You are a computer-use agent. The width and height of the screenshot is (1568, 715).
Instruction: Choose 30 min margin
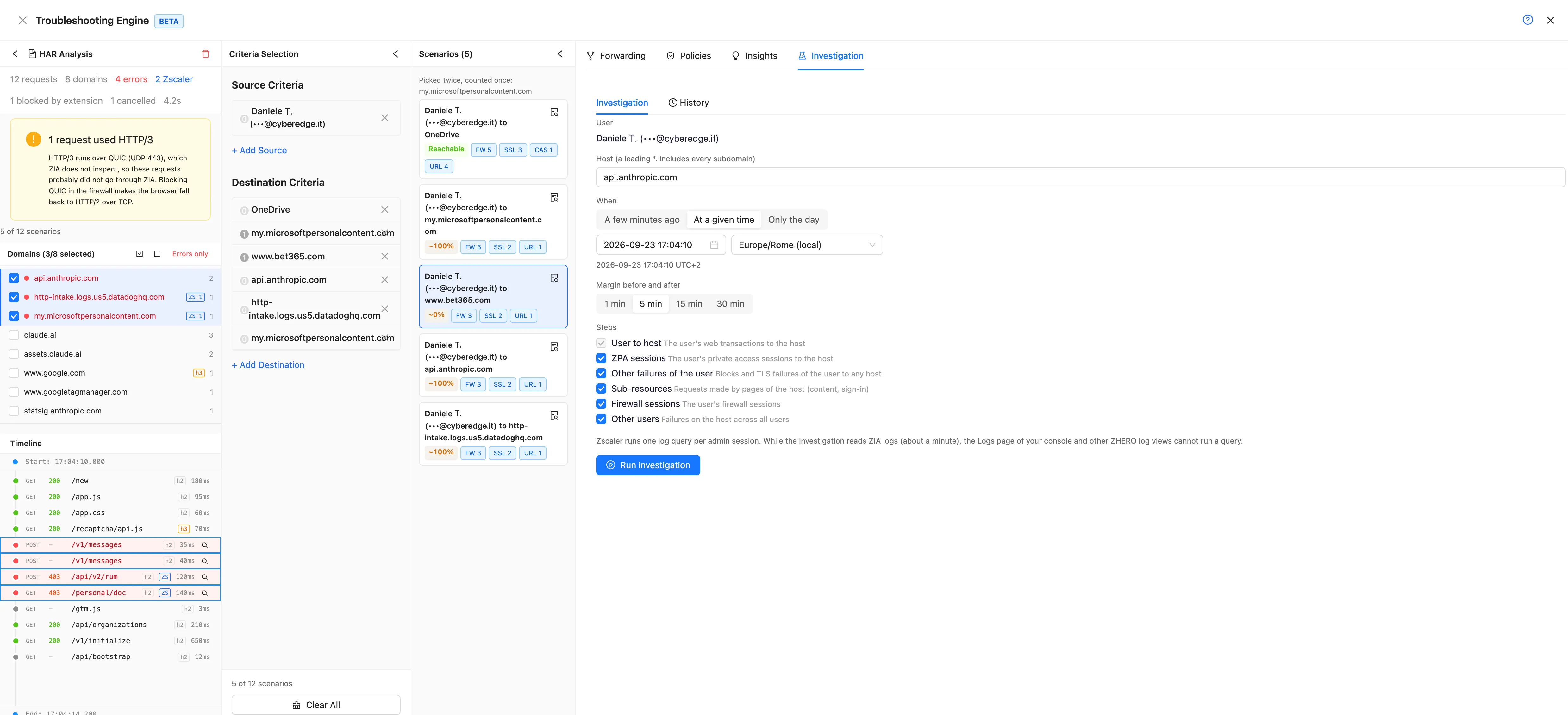730,304
